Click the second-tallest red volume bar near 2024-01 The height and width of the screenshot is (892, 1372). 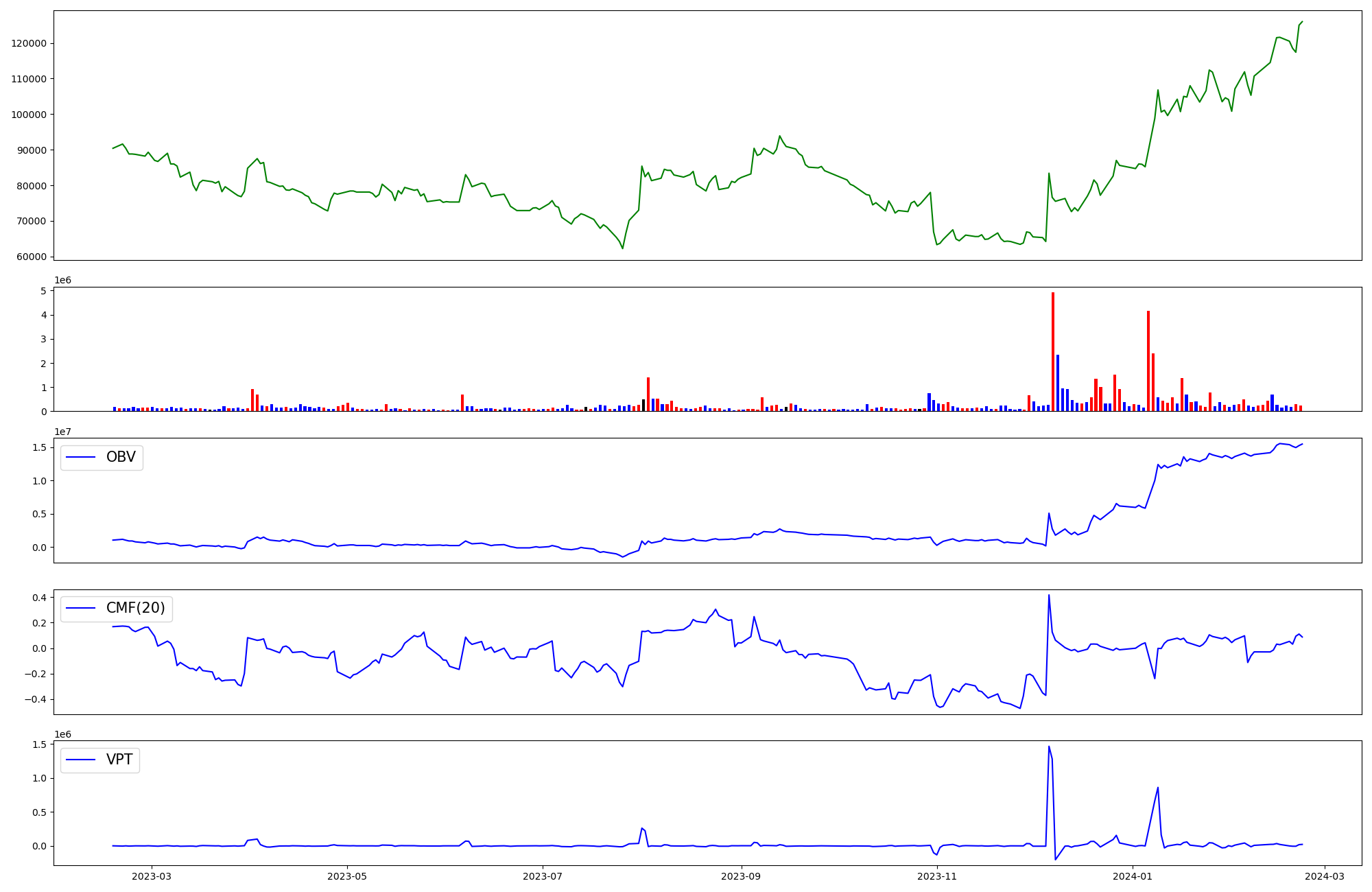(x=1148, y=361)
